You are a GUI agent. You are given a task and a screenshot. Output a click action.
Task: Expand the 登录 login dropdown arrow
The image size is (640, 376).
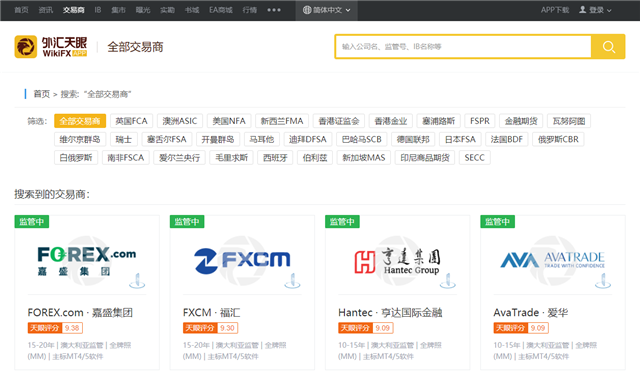[x=609, y=10]
